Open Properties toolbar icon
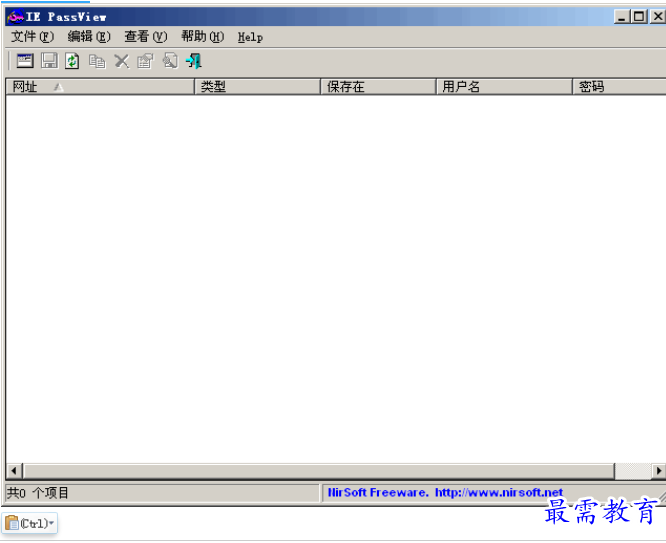This screenshot has width=666, height=543. (145, 61)
